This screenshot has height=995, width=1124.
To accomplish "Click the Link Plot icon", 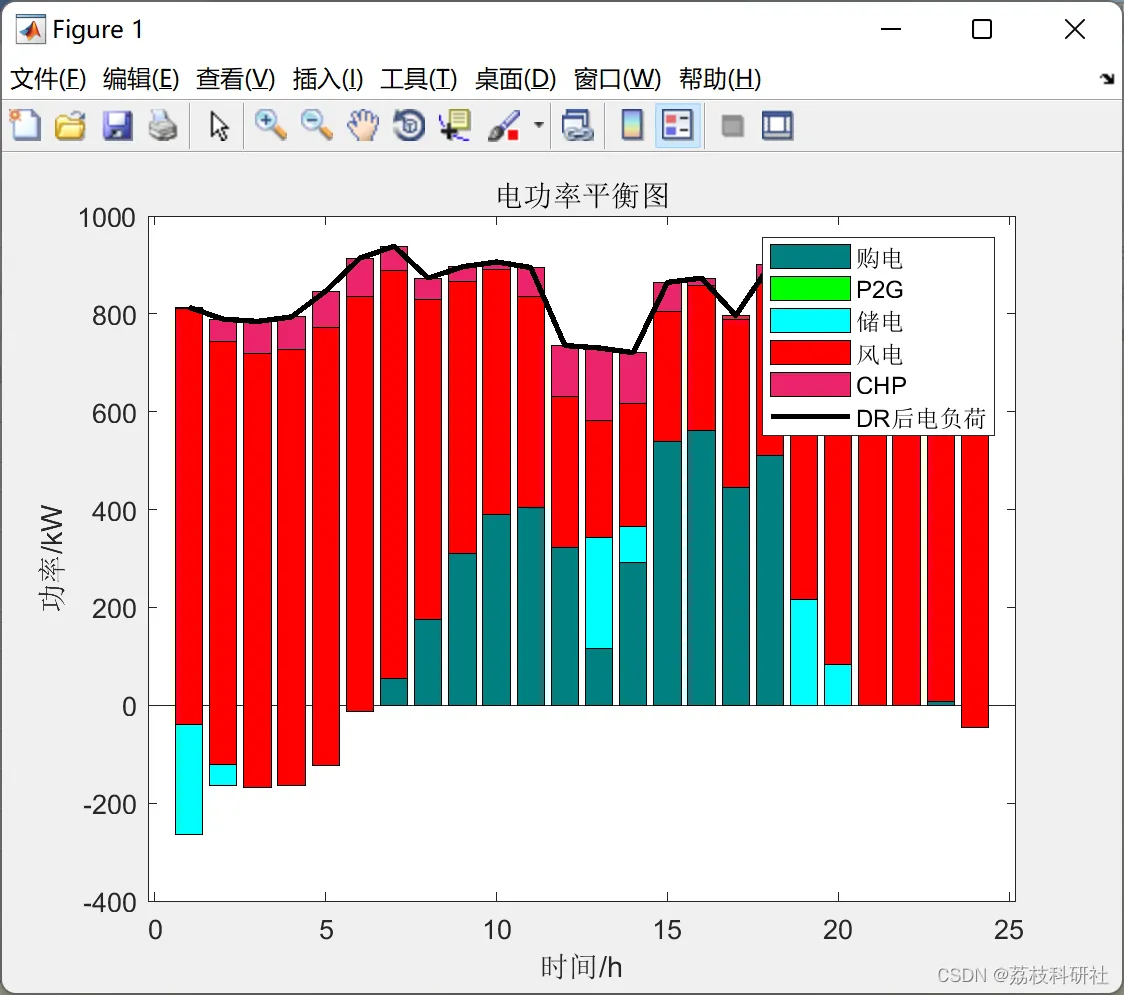I will point(578,125).
